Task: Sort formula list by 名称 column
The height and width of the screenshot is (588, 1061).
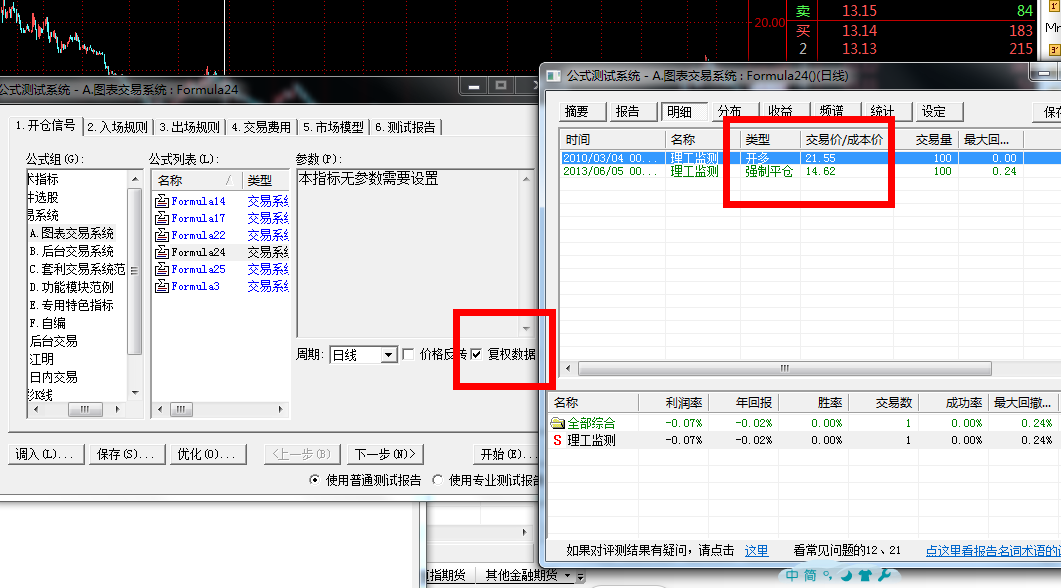Action: [196, 181]
